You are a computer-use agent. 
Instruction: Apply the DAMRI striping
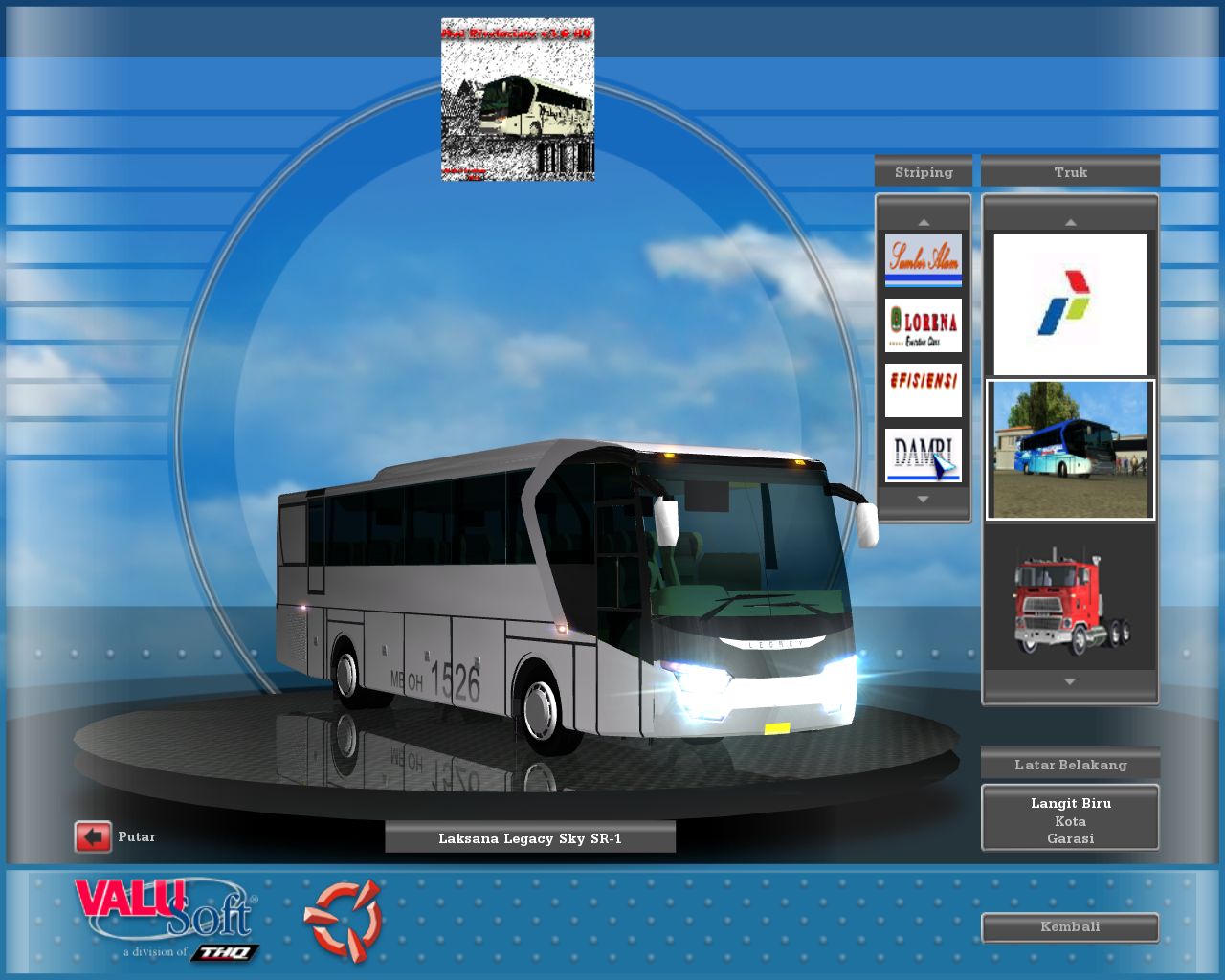pos(924,456)
